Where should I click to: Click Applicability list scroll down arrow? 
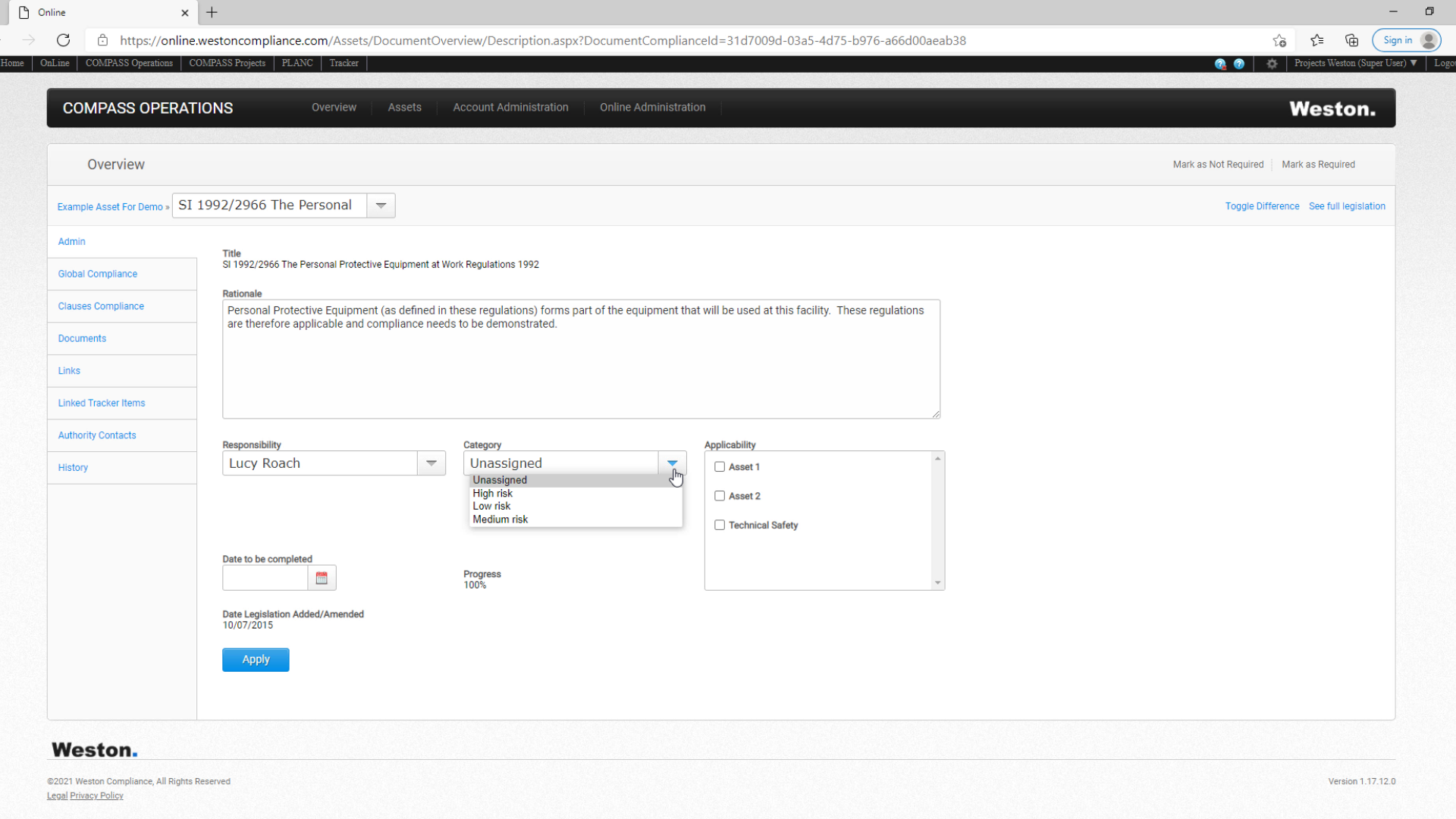point(938,583)
